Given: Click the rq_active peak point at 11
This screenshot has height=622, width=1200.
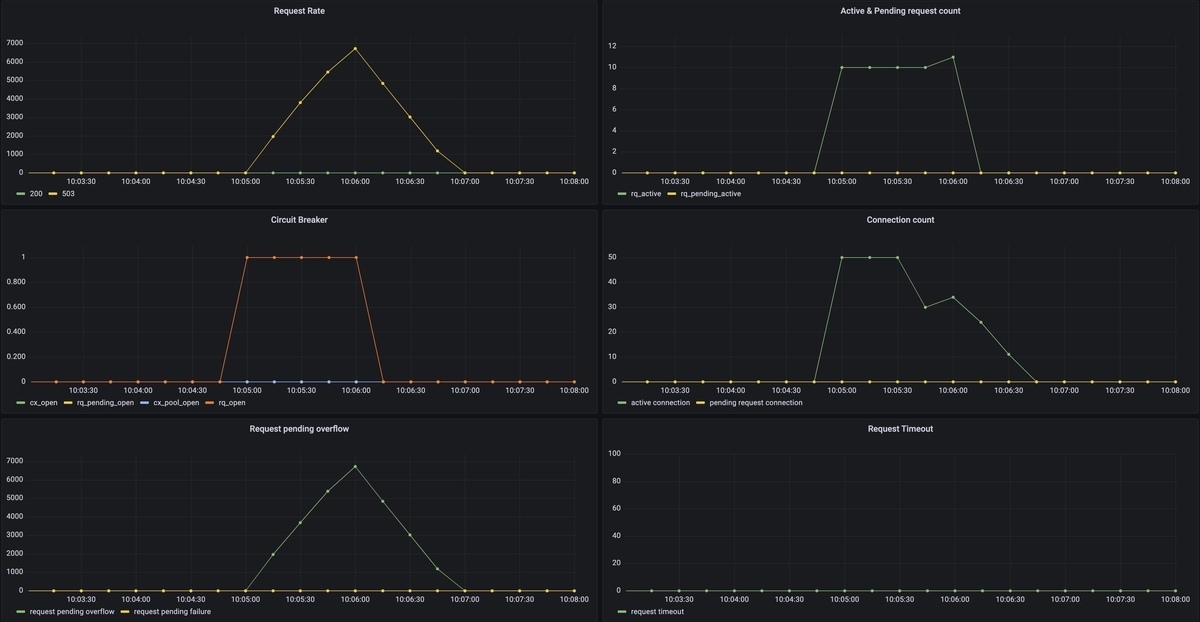Looking at the screenshot, I should [x=953, y=57].
